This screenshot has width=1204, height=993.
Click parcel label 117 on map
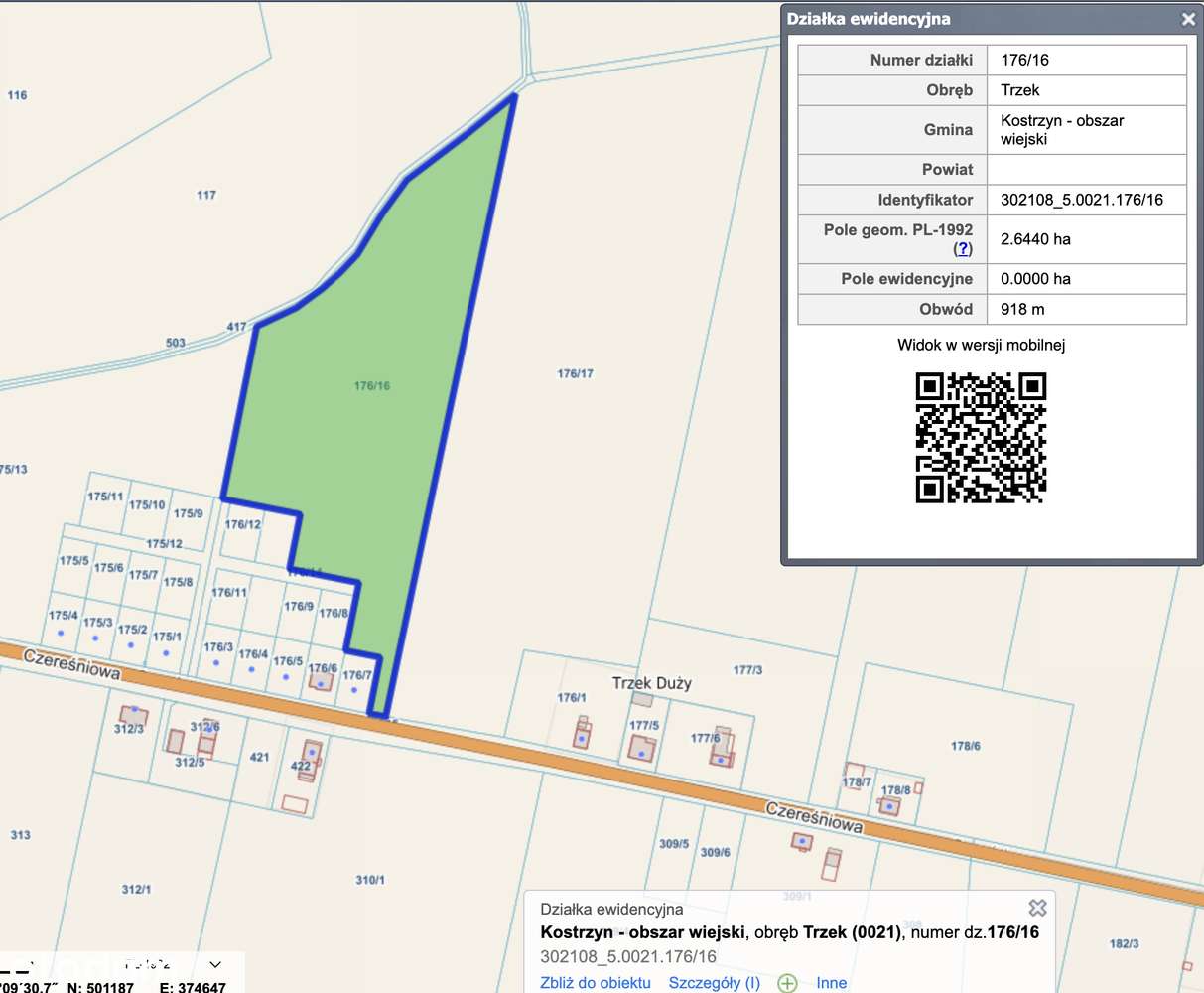click(206, 195)
